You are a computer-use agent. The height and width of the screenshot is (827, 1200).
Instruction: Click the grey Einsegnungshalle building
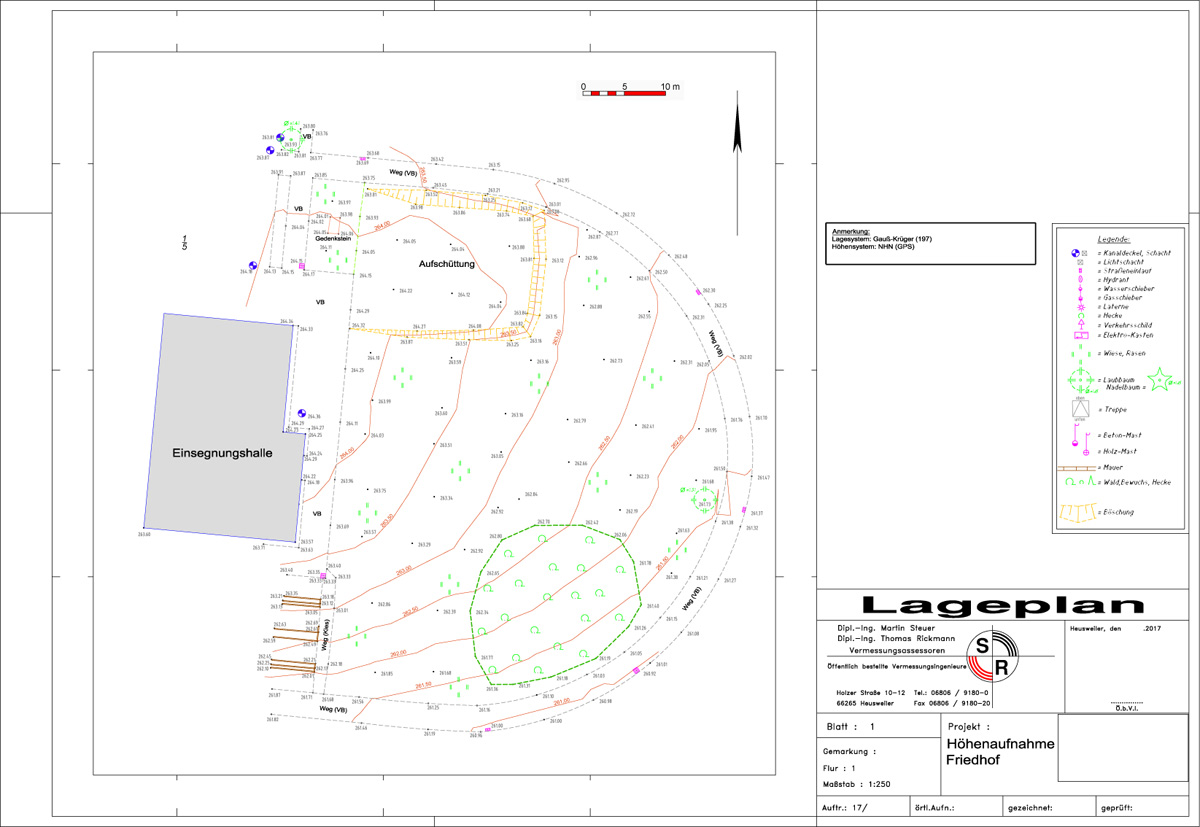coord(224,427)
